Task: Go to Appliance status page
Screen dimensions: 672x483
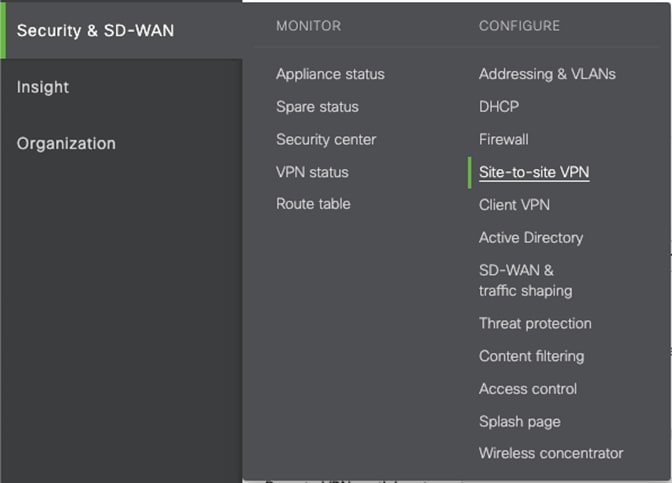Action: coord(330,74)
